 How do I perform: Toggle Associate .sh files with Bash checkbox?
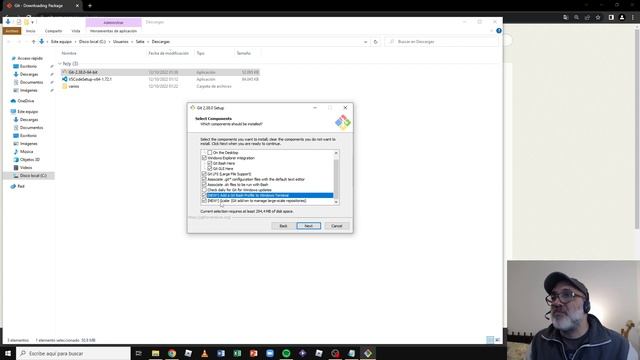(204, 184)
